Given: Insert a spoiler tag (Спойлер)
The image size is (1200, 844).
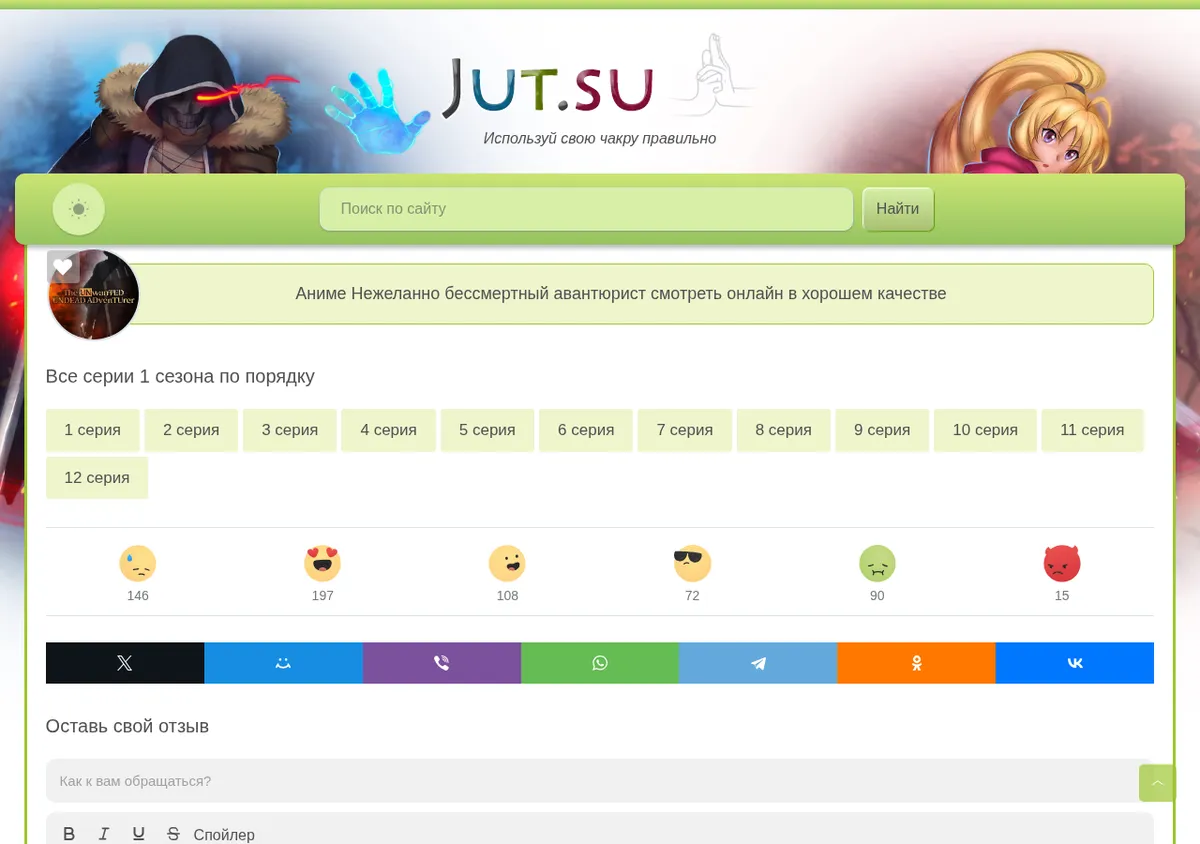Looking at the screenshot, I should pos(224,835).
